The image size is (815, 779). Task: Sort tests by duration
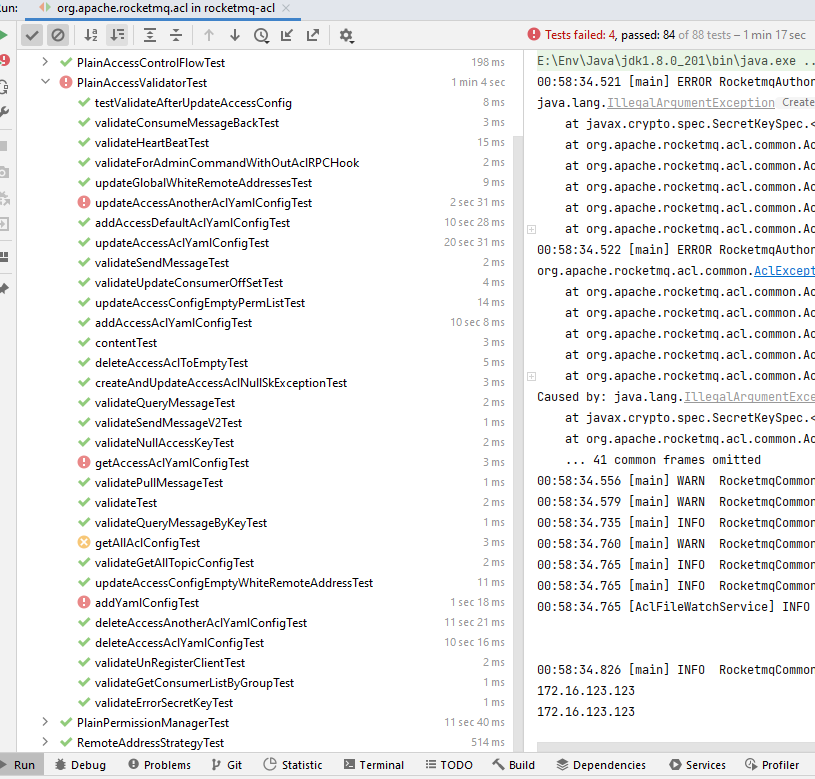pyautogui.click(x=117, y=35)
